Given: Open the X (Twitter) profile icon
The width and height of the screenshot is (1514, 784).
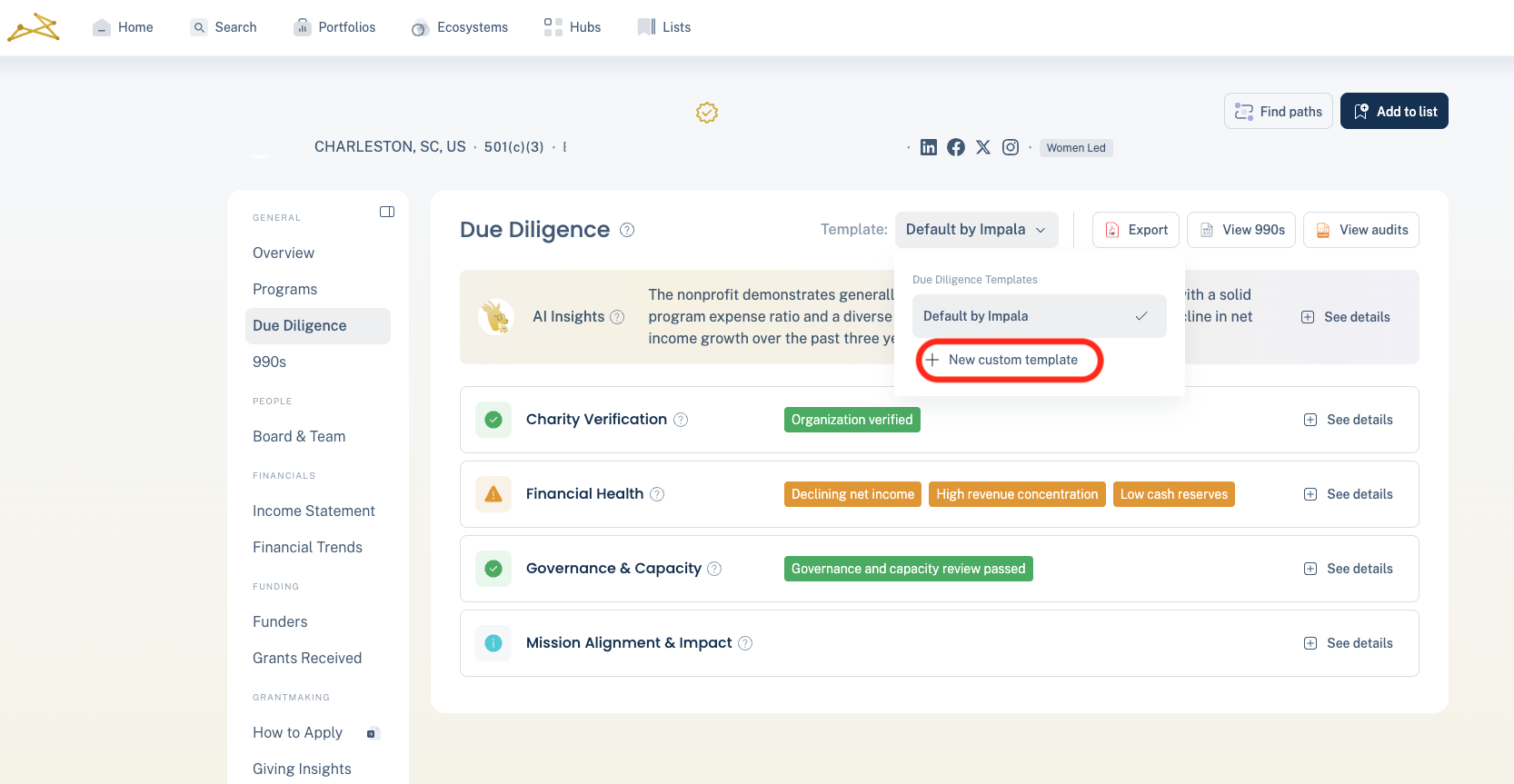Looking at the screenshot, I should pos(983,147).
